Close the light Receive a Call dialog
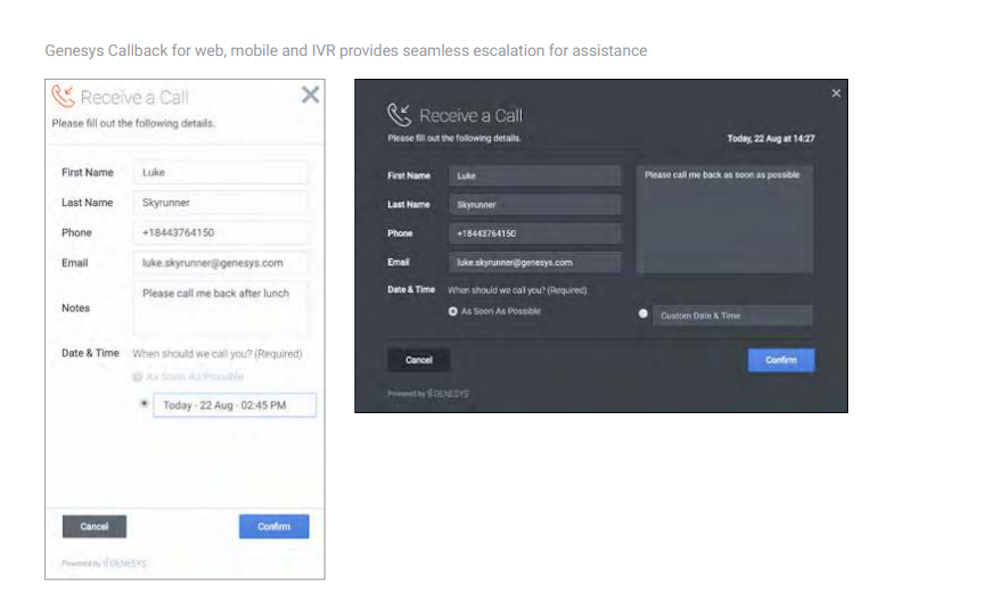1000x599 pixels. [x=310, y=95]
